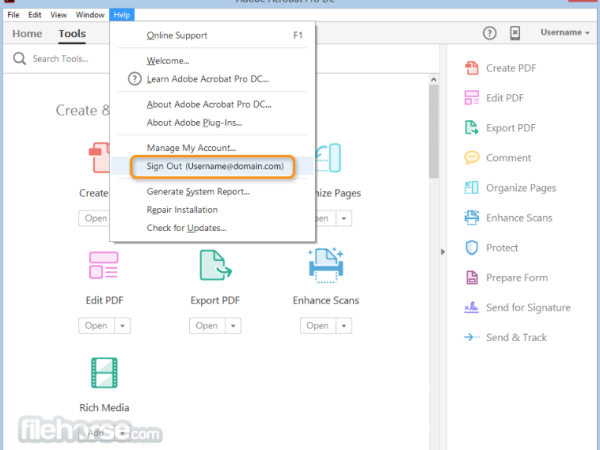Select Welcome... menu entry

tap(212, 61)
